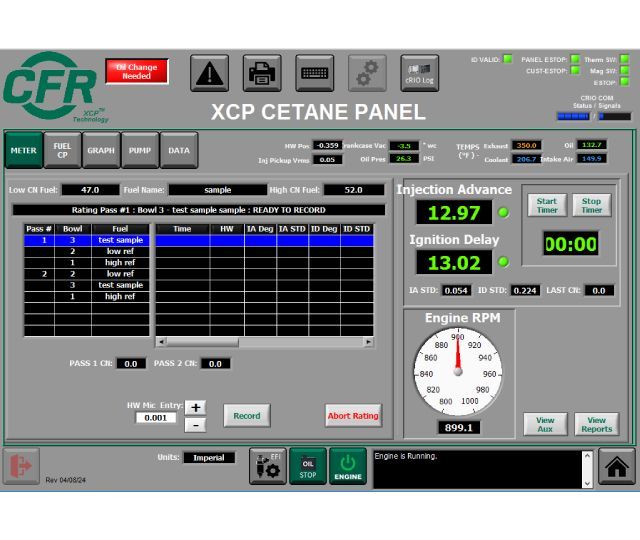Open the PUMP tab
The width and height of the screenshot is (640, 540).
pos(139,150)
